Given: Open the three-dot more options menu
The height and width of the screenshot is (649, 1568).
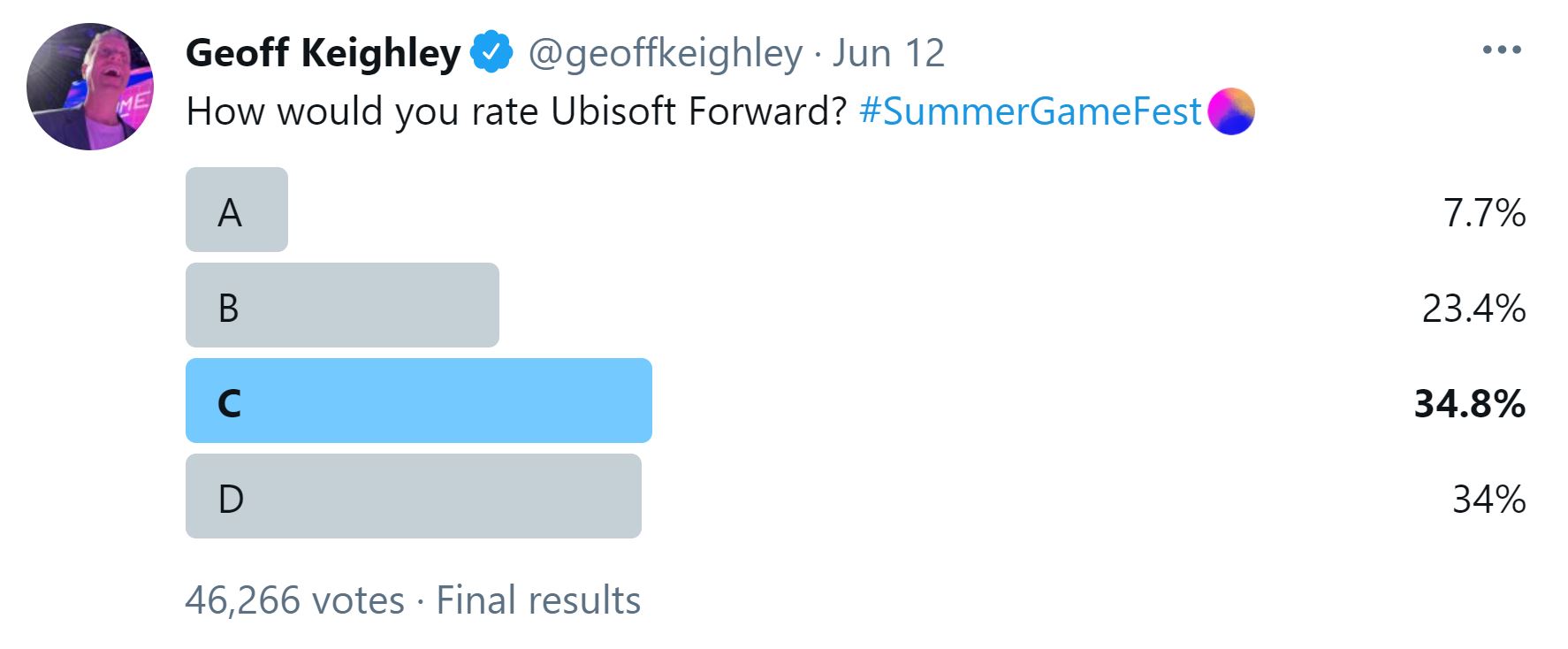Looking at the screenshot, I should pos(1502,50).
